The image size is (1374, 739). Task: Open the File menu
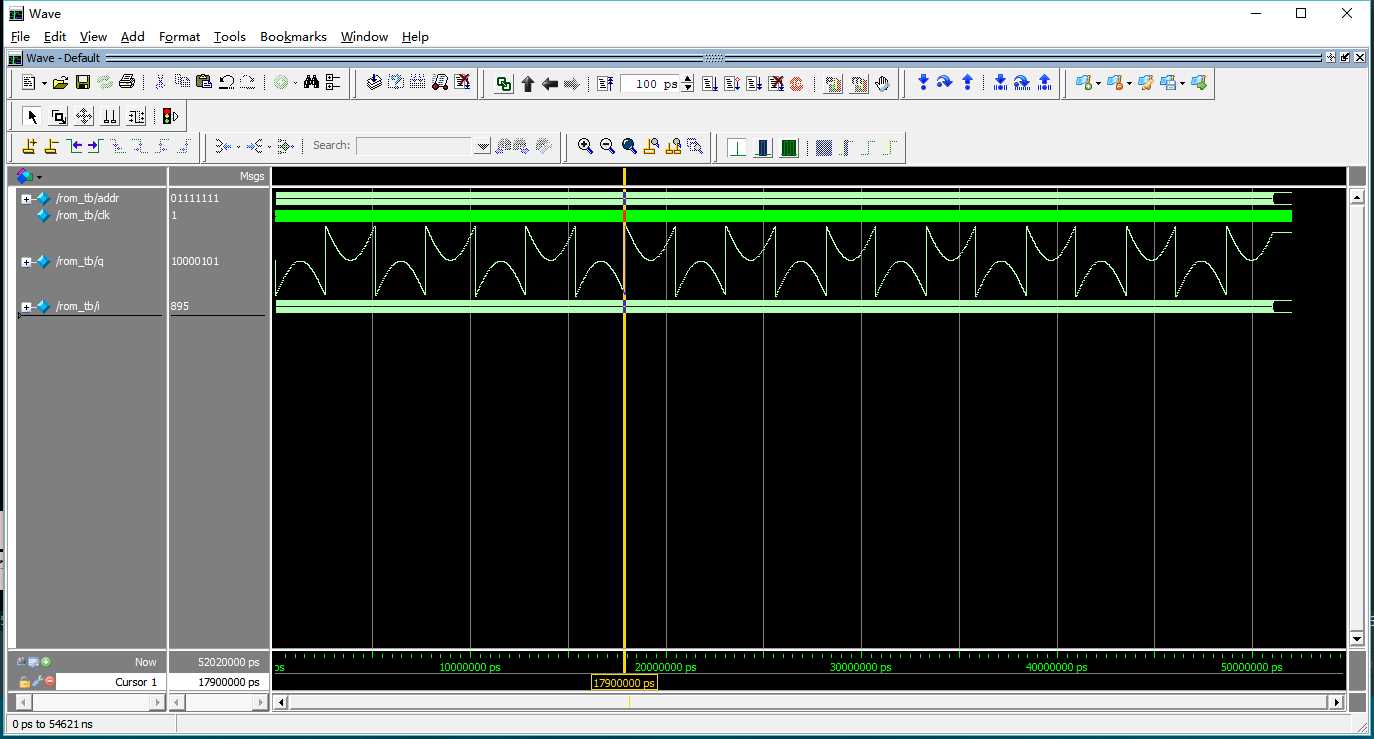click(x=20, y=36)
